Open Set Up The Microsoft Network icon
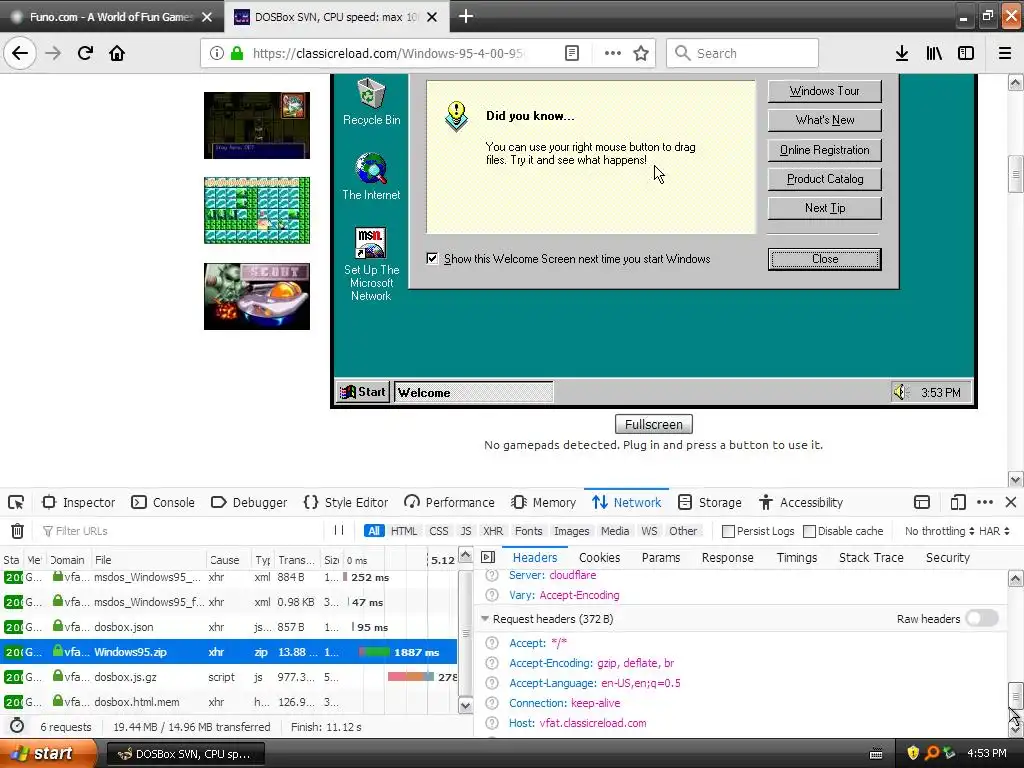This screenshot has height=768, width=1024. coord(371,263)
